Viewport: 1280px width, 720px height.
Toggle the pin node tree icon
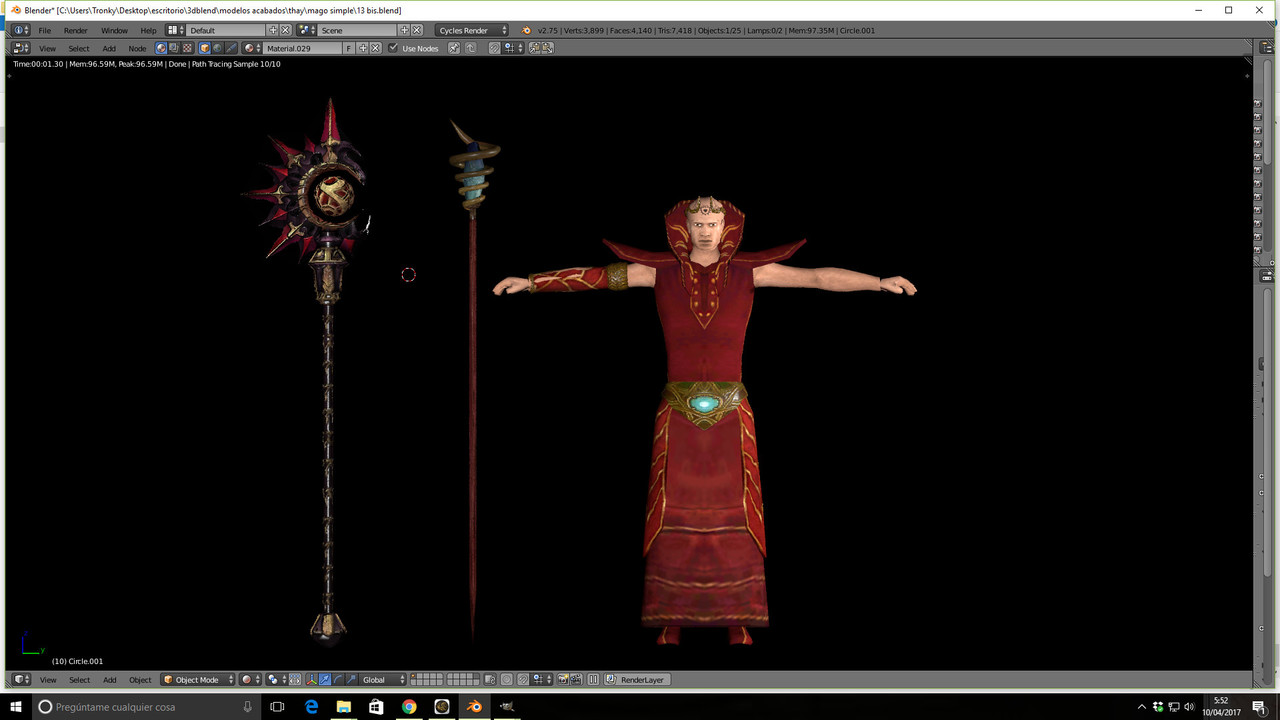tap(453, 48)
